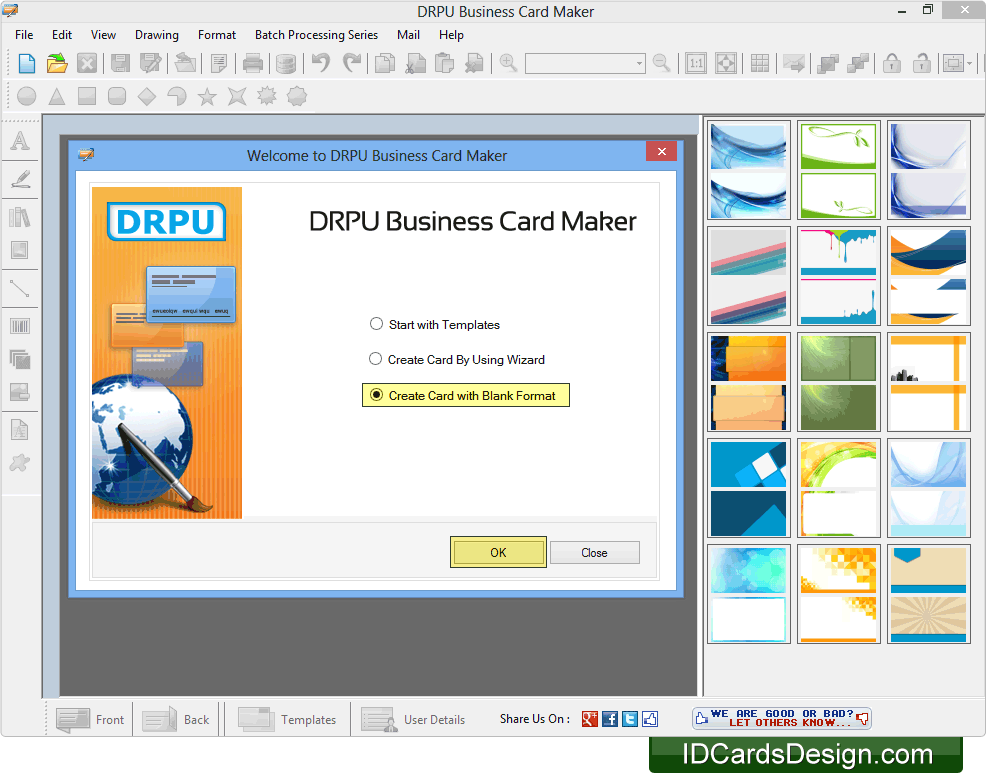Open the Help menu
The height and width of the screenshot is (773, 986).
[451, 35]
